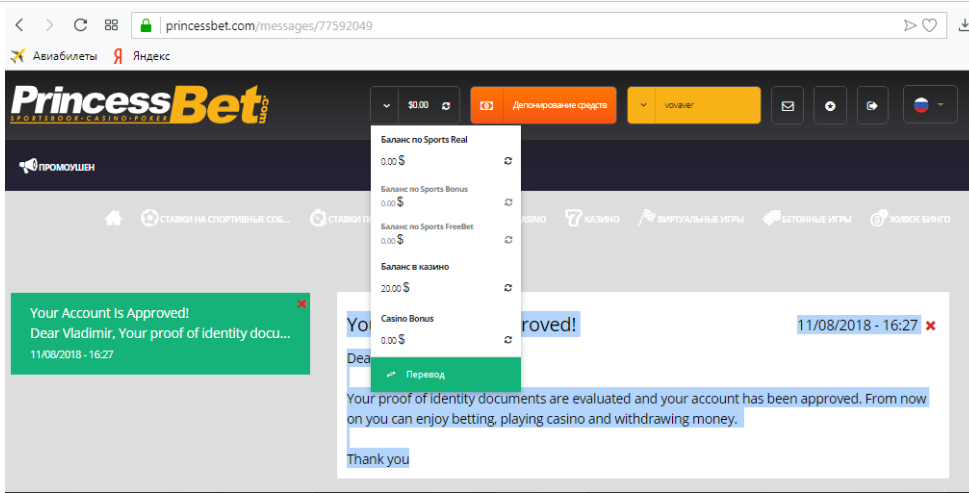The width and height of the screenshot is (969, 493).
Task: Click the PrincessBet logo
Action: 140,104
